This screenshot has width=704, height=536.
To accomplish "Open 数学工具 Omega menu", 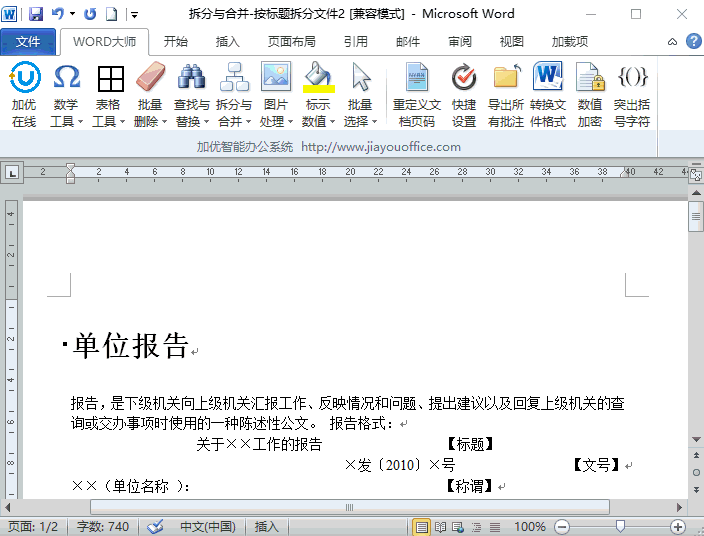I will tap(66, 77).
